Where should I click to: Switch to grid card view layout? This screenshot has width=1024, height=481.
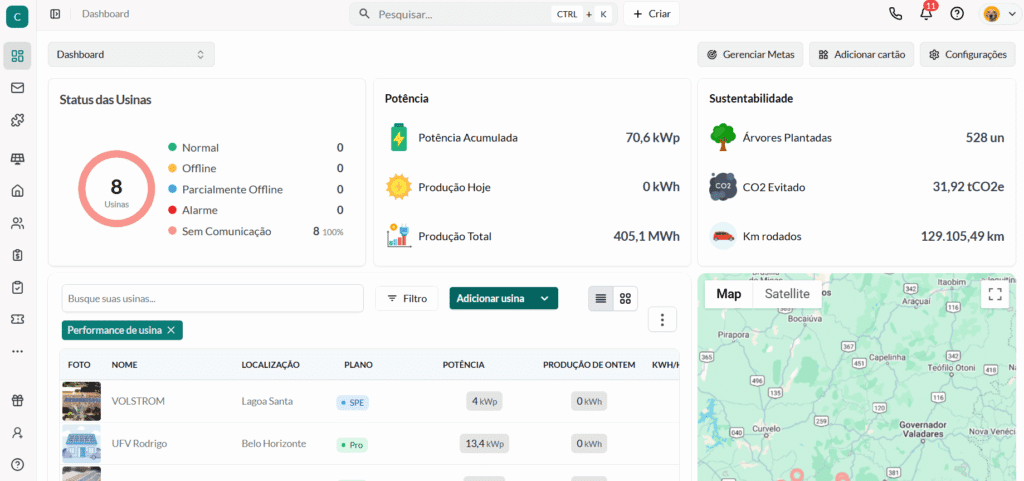(626, 299)
